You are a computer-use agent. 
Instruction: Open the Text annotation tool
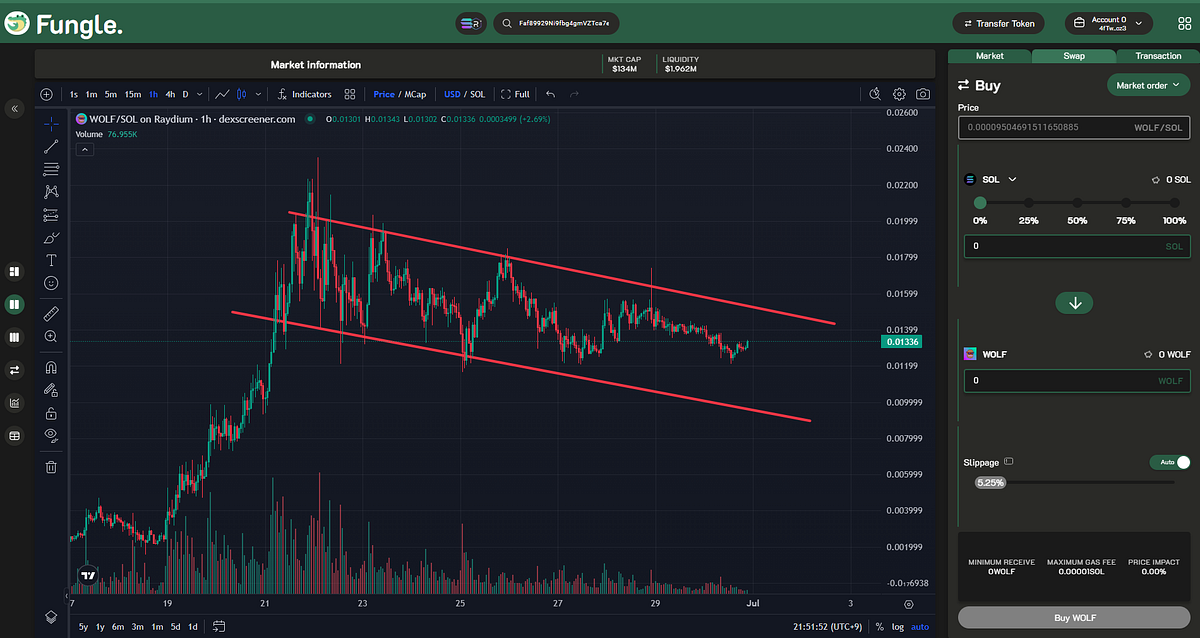coord(52,260)
